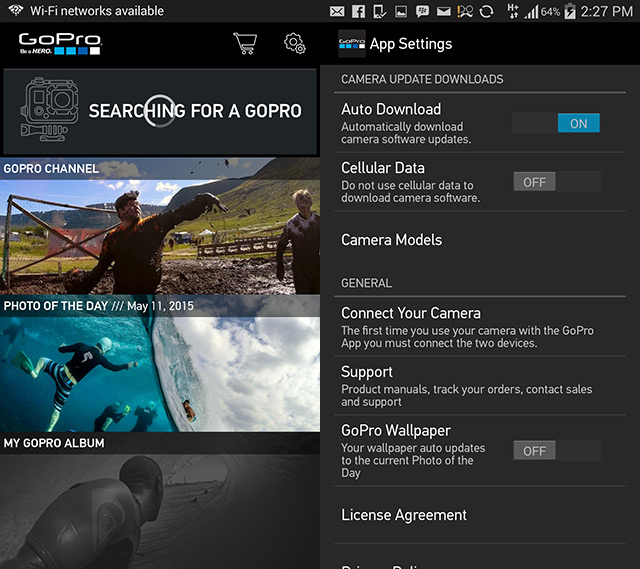Tap the BBM chat notification icon
This screenshot has width=640, height=569.
pyautogui.click(x=422, y=12)
